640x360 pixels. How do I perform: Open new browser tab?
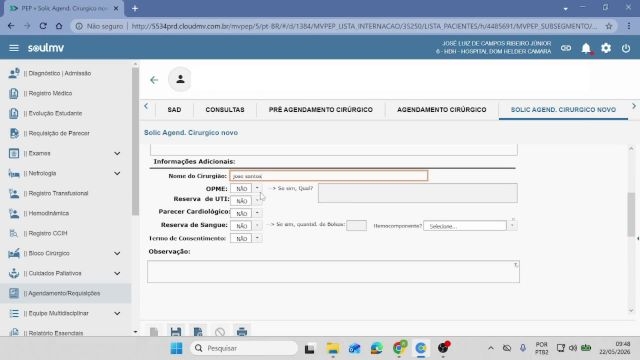(135, 8)
